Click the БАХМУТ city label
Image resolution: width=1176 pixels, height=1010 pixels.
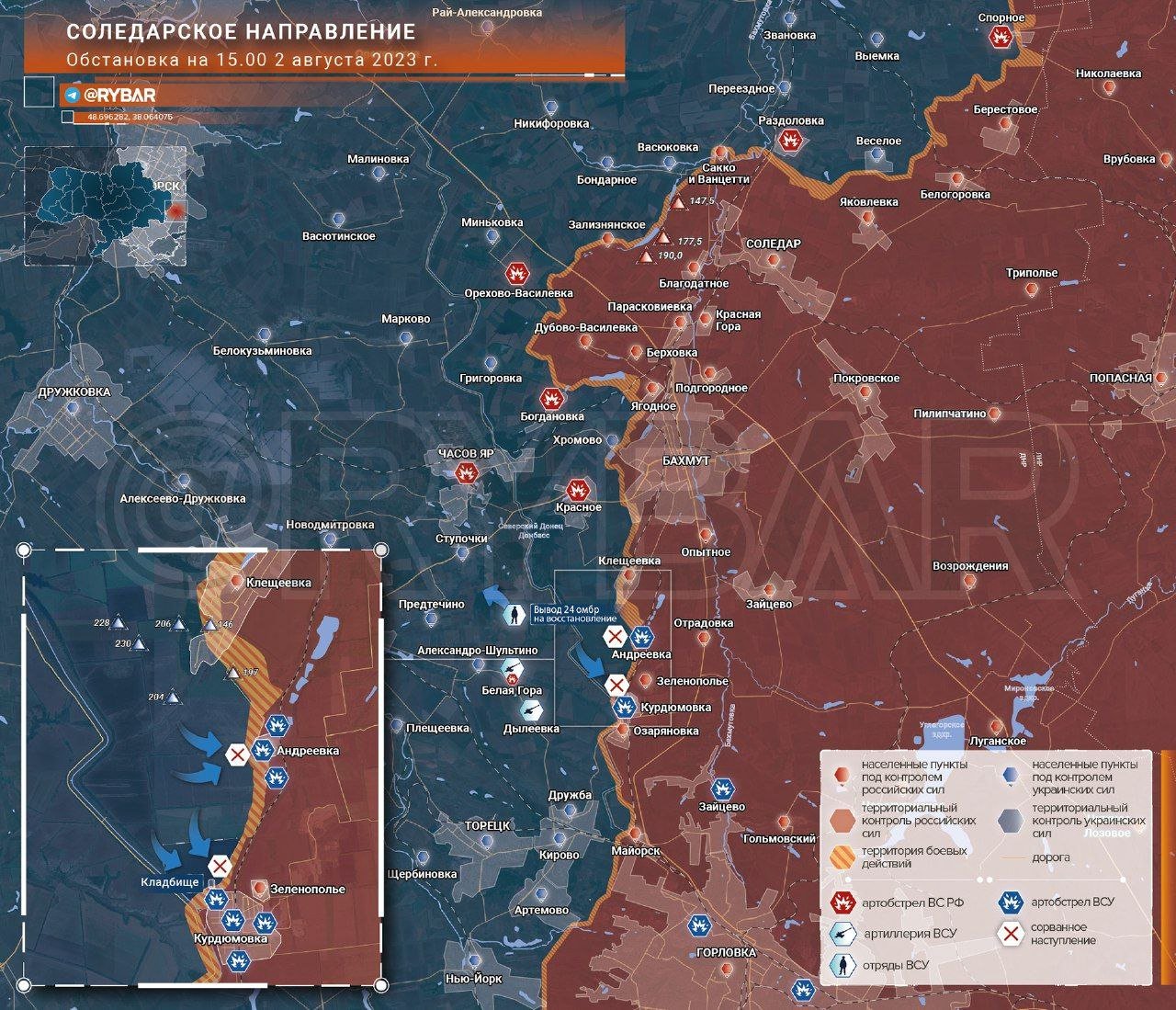(686, 460)
